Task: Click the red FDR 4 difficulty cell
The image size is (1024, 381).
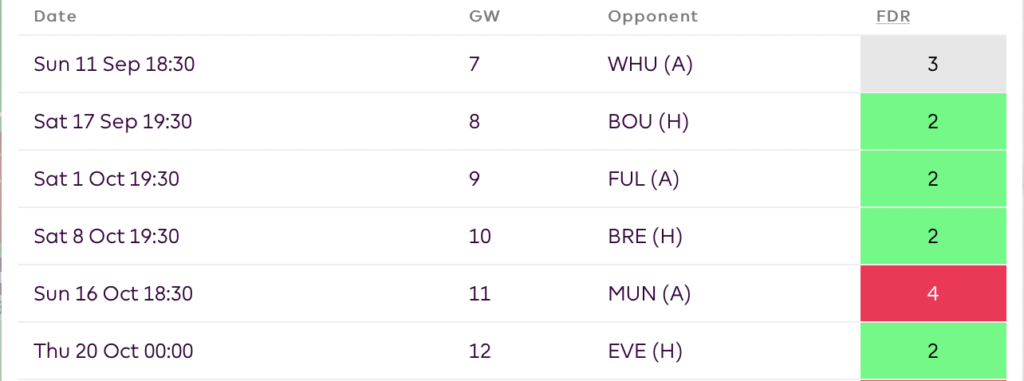Action: click(x=933, y=293)
